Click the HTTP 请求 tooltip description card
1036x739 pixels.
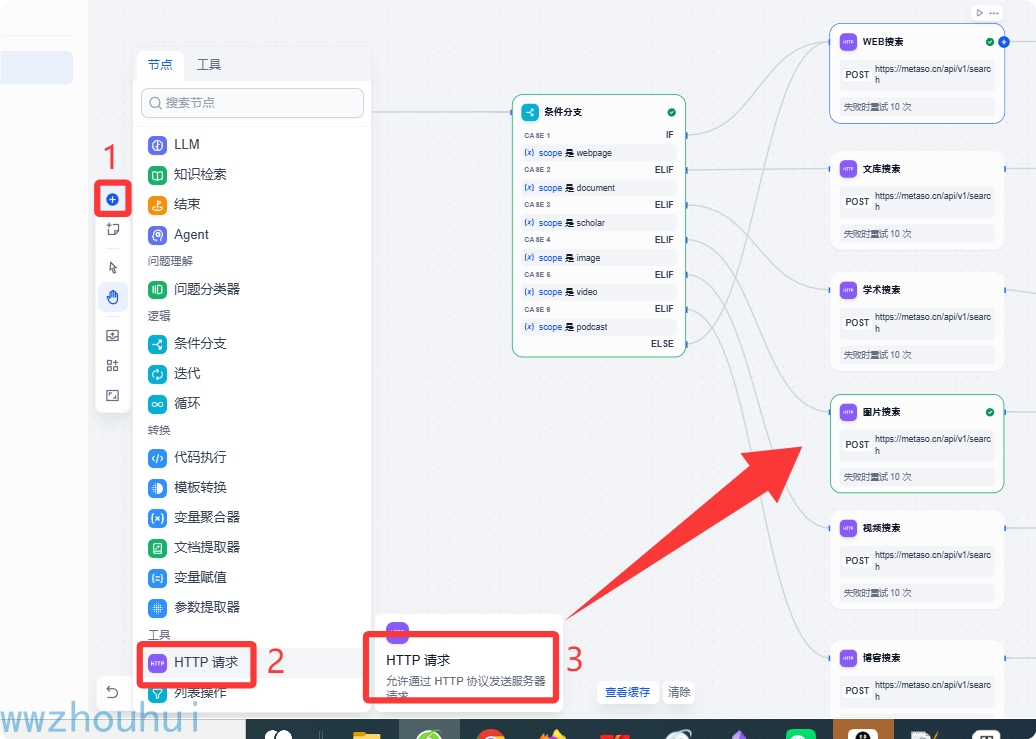point(468,664)
